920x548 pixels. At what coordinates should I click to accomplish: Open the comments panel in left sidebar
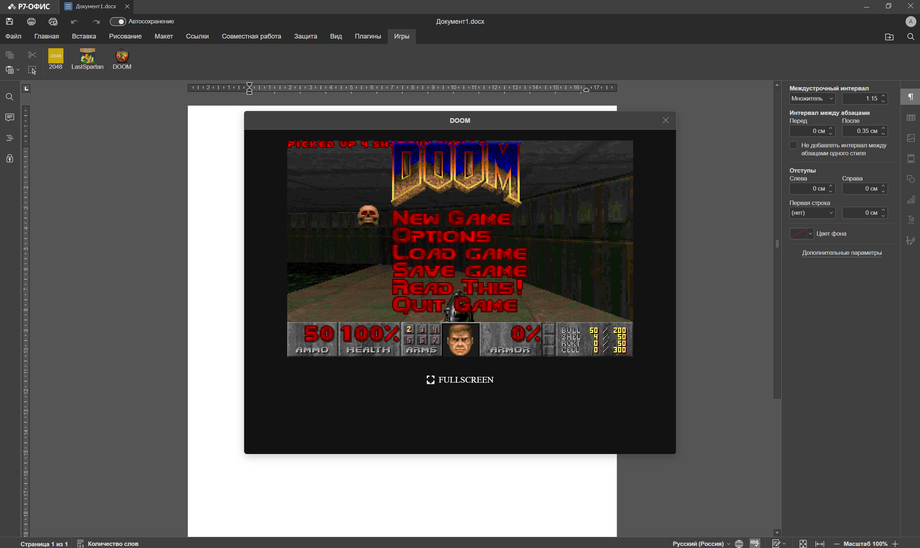click(9, 117)
